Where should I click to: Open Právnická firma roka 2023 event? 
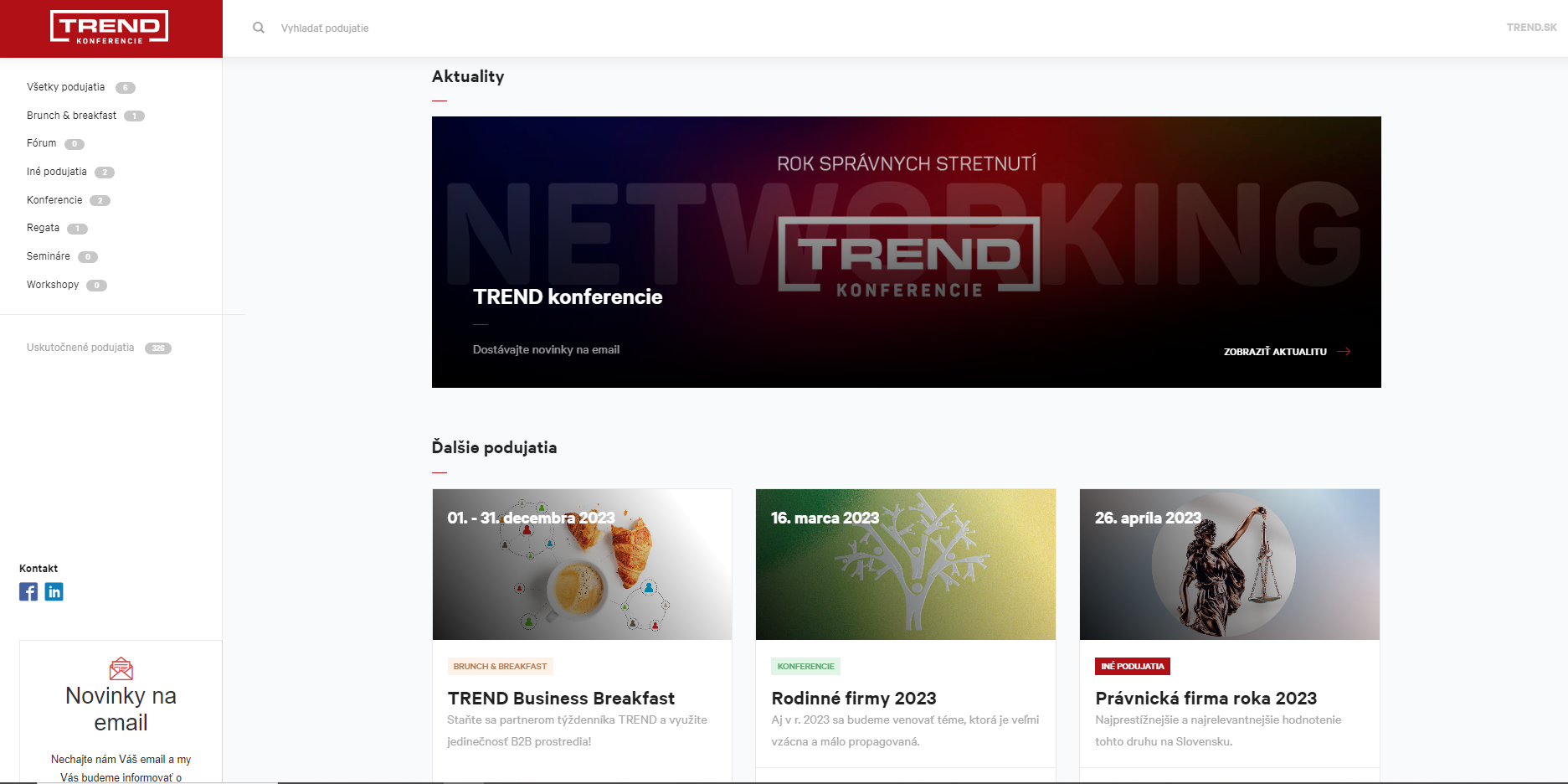click(x=1206, y=699)
